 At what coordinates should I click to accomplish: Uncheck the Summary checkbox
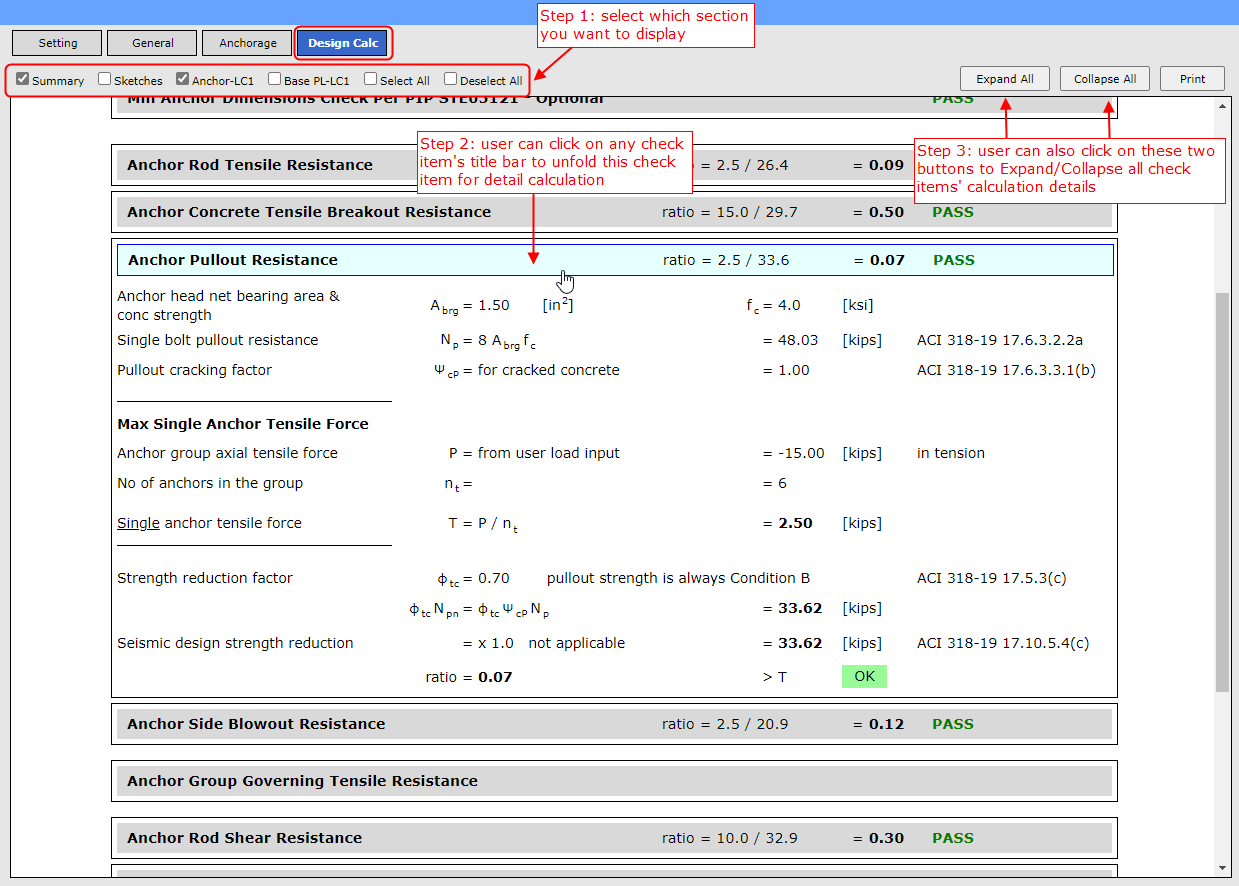[x=23, y=79]
